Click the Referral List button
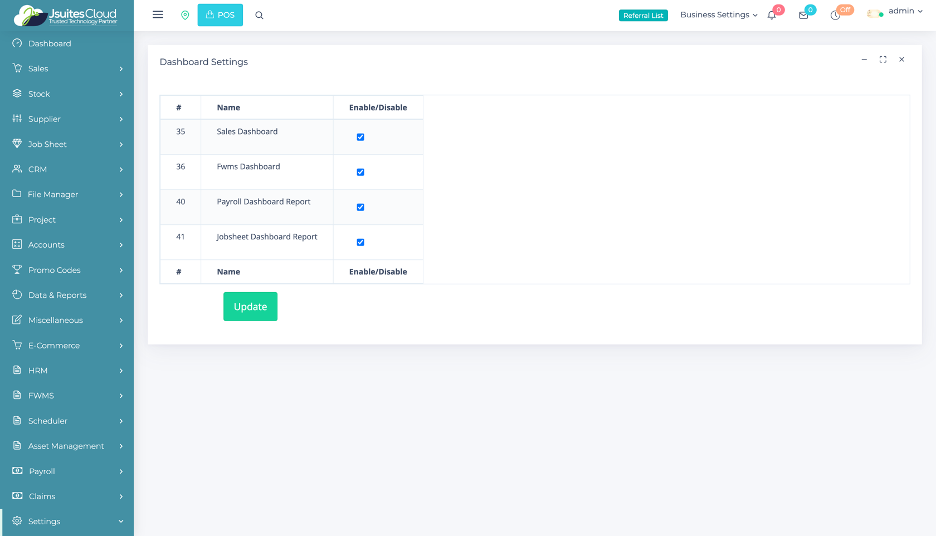Image resolution: width=936 pixels, height=536 pixels. (x=643, y=15)
